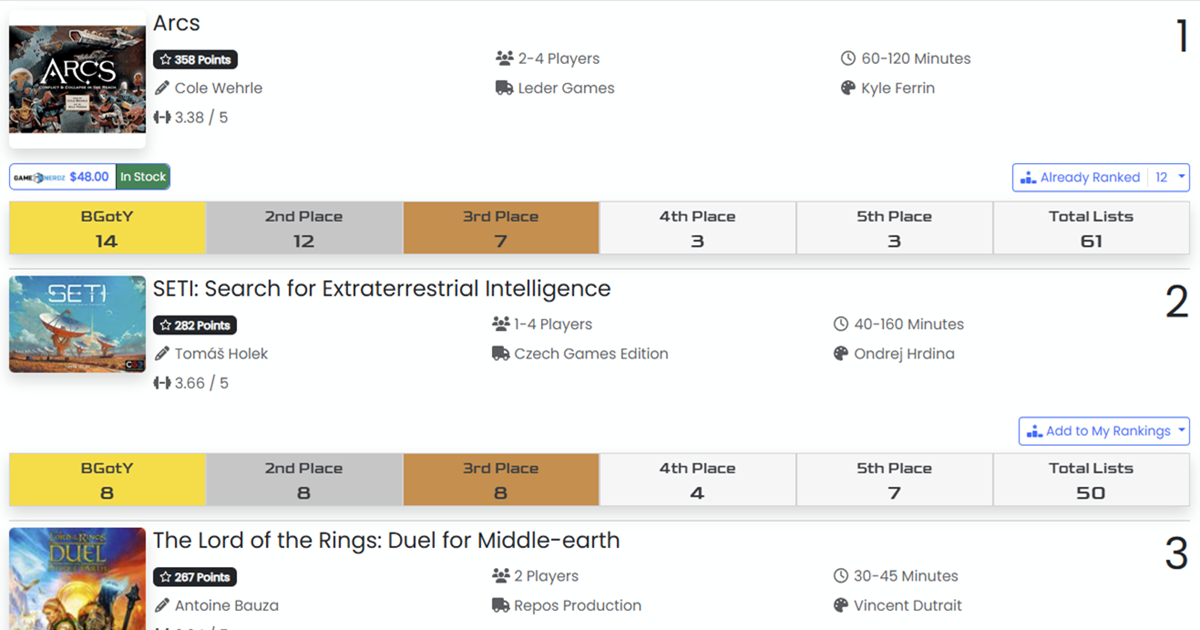Open the Arcs game title link
Image resolution: width=1200 pixels, height=630 pixels.
pos(177,23)
